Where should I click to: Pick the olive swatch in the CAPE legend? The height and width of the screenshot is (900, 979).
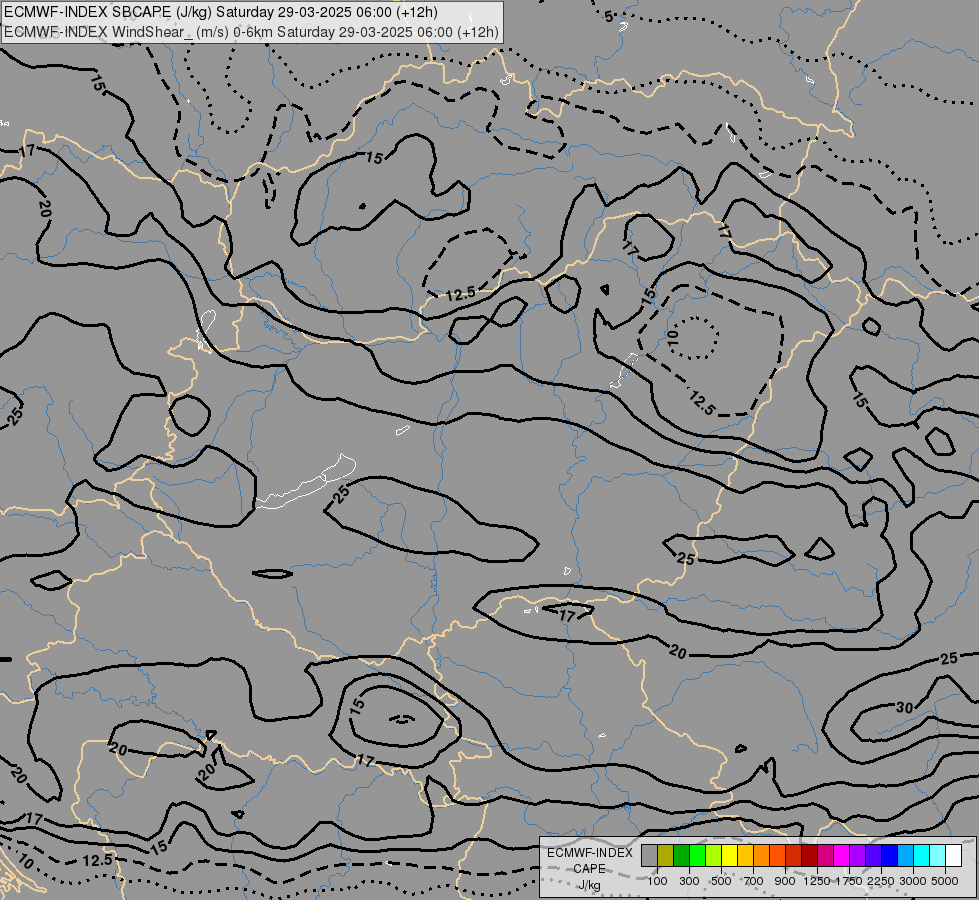click(x=666, y=856)
